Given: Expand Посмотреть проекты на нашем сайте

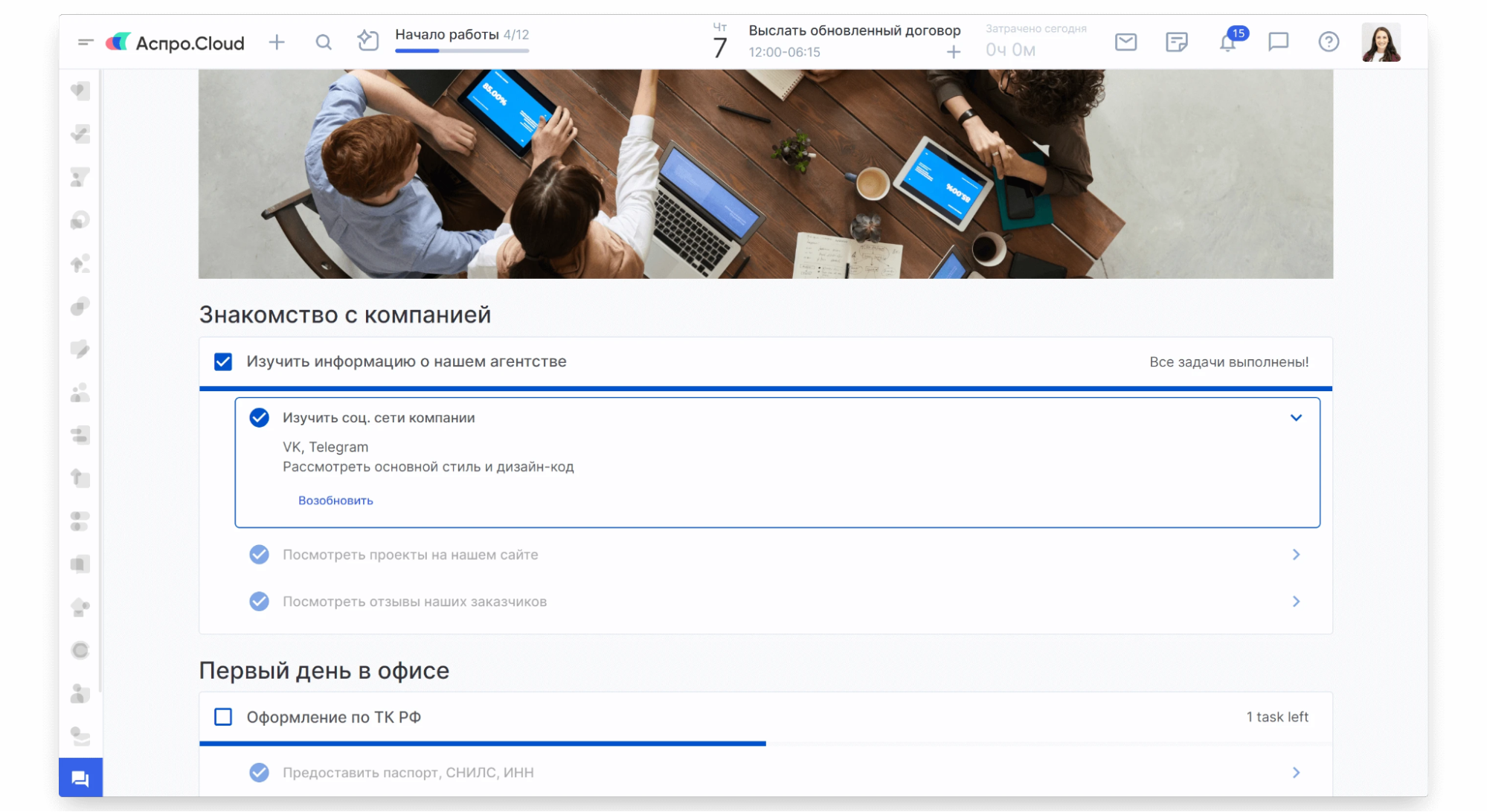Looking at the screenshot, I should pos(1296,555).
